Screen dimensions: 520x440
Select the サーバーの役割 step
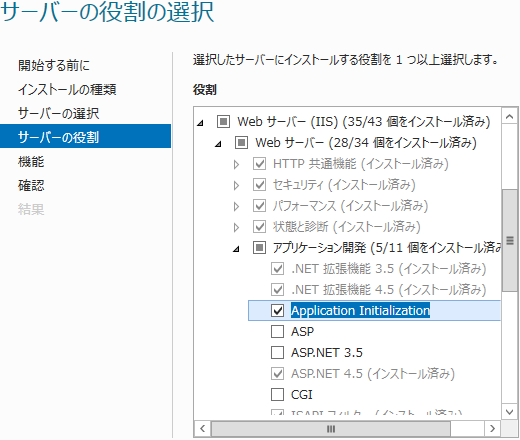tap(85, 136)
